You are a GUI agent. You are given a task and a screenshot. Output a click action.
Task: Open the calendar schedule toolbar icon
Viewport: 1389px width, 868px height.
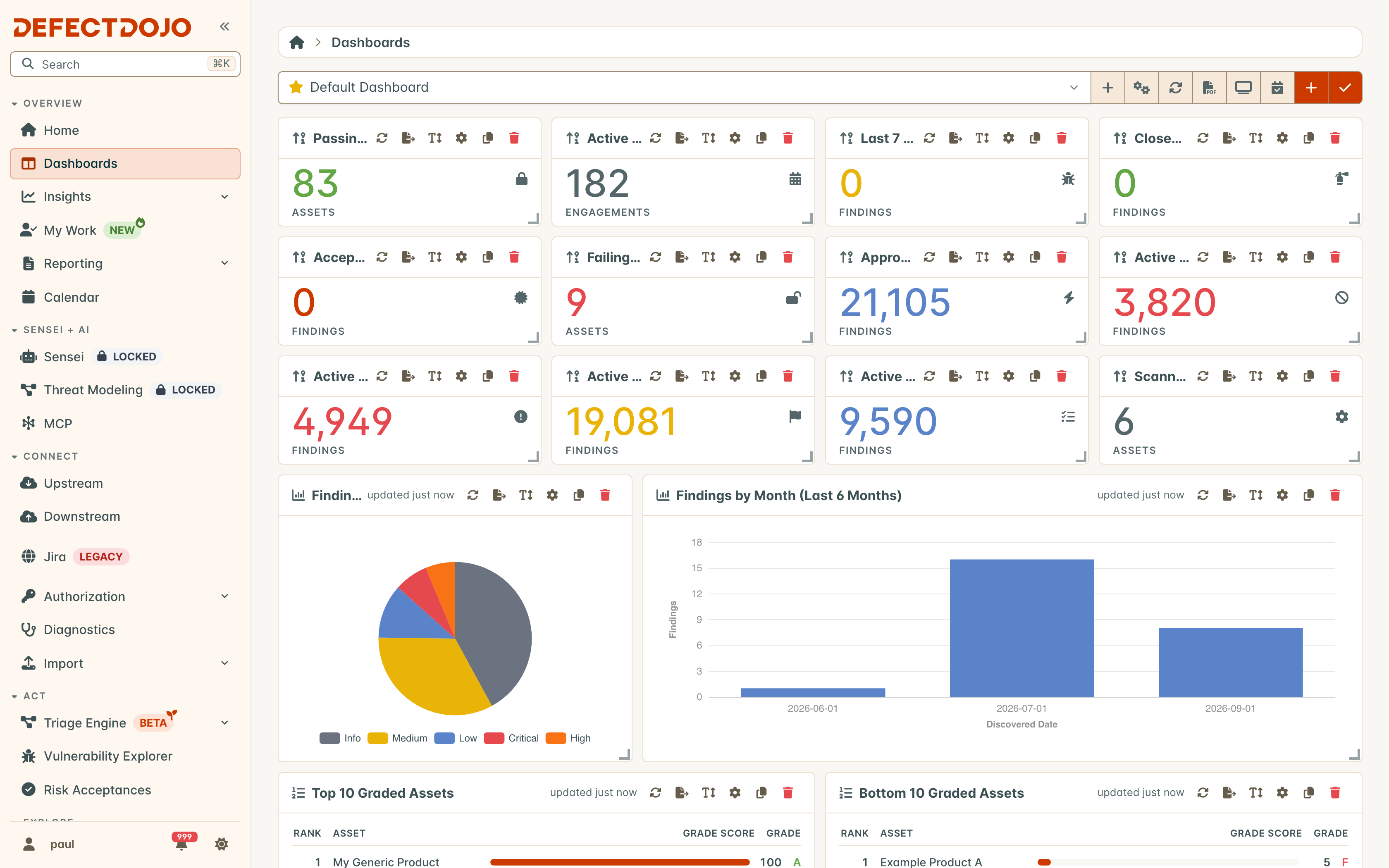click(1277, 88)
